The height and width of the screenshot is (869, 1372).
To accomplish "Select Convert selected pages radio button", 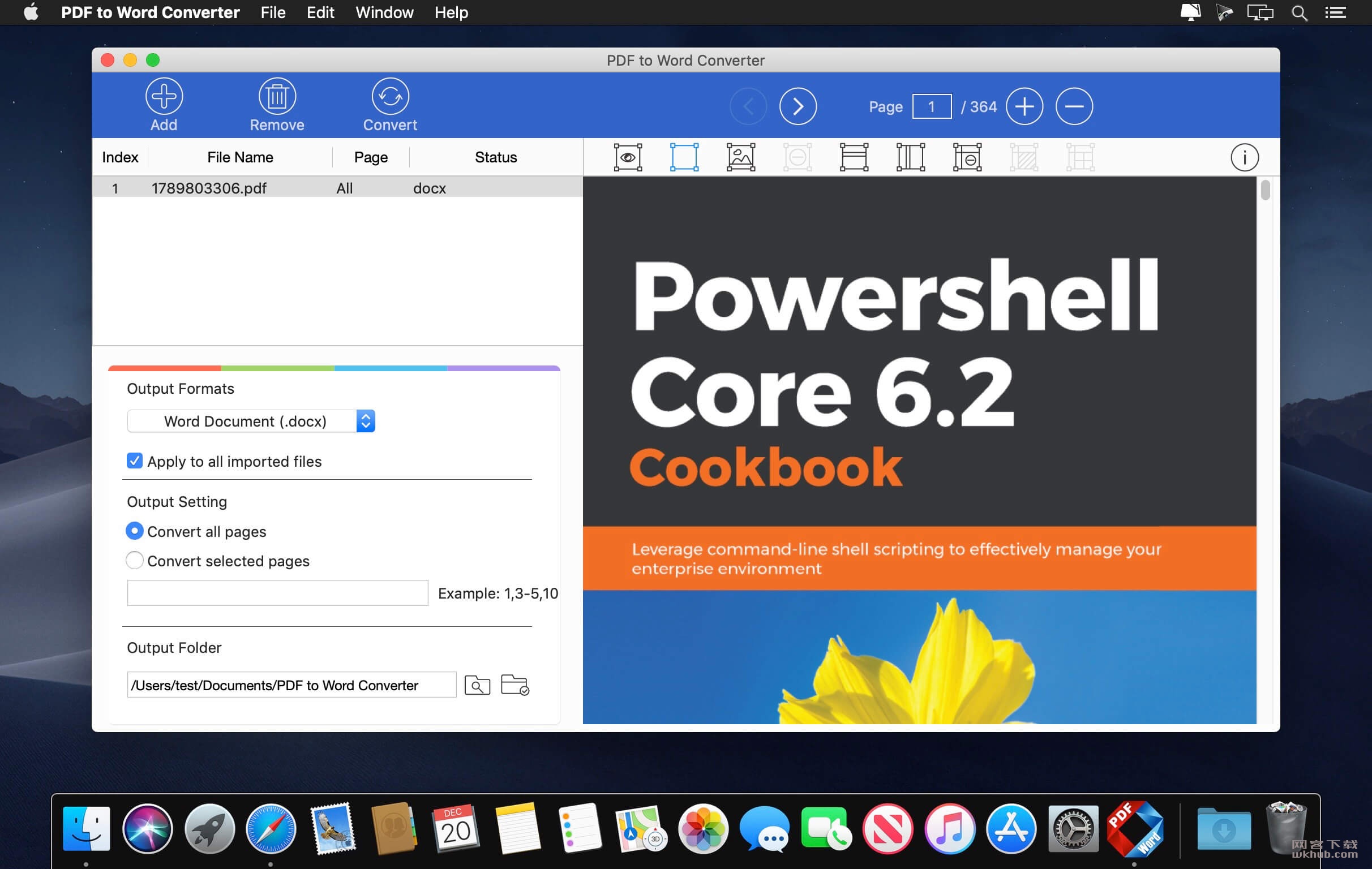I will 135,560.
